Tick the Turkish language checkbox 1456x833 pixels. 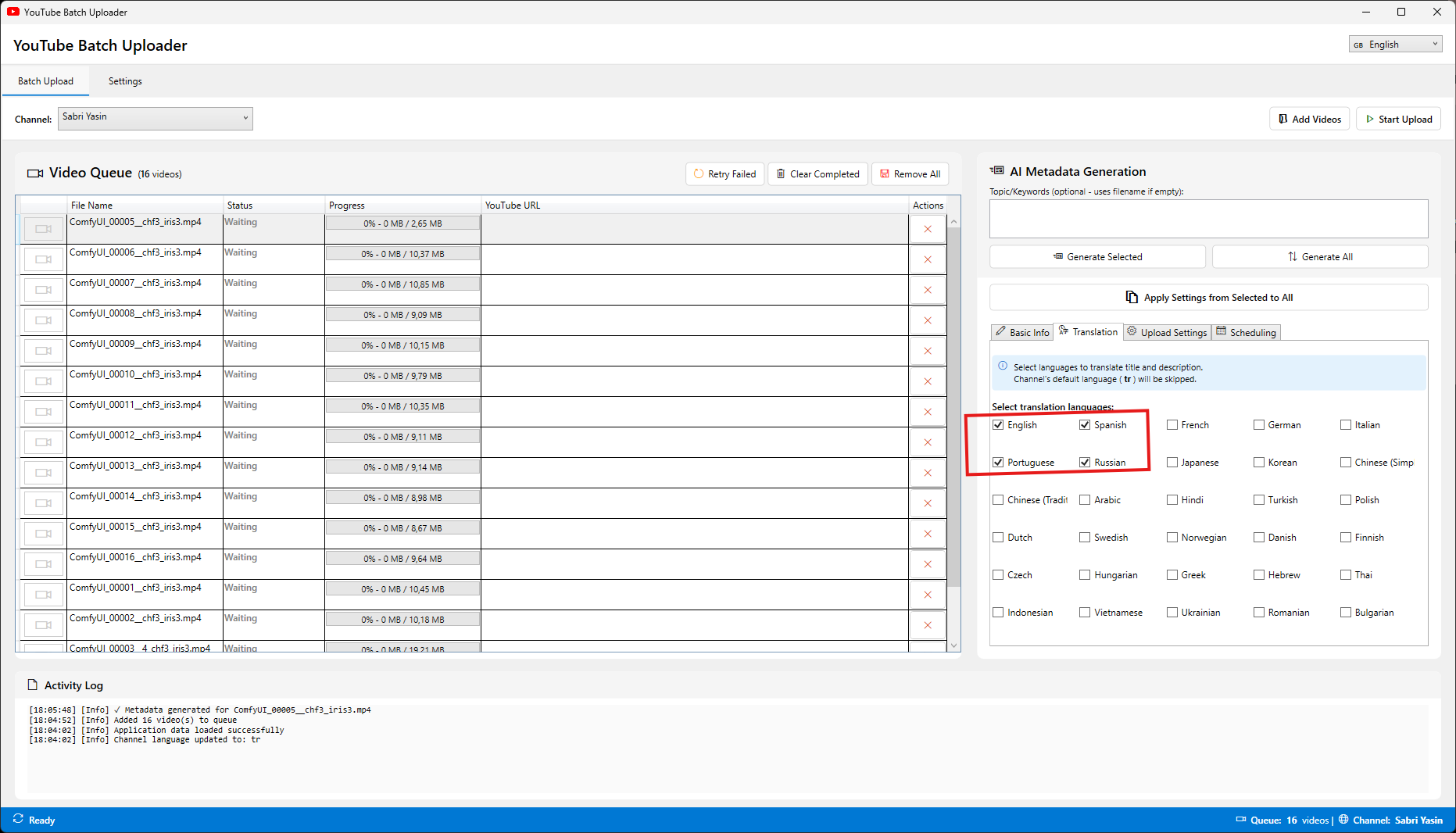pos(1259,500)
